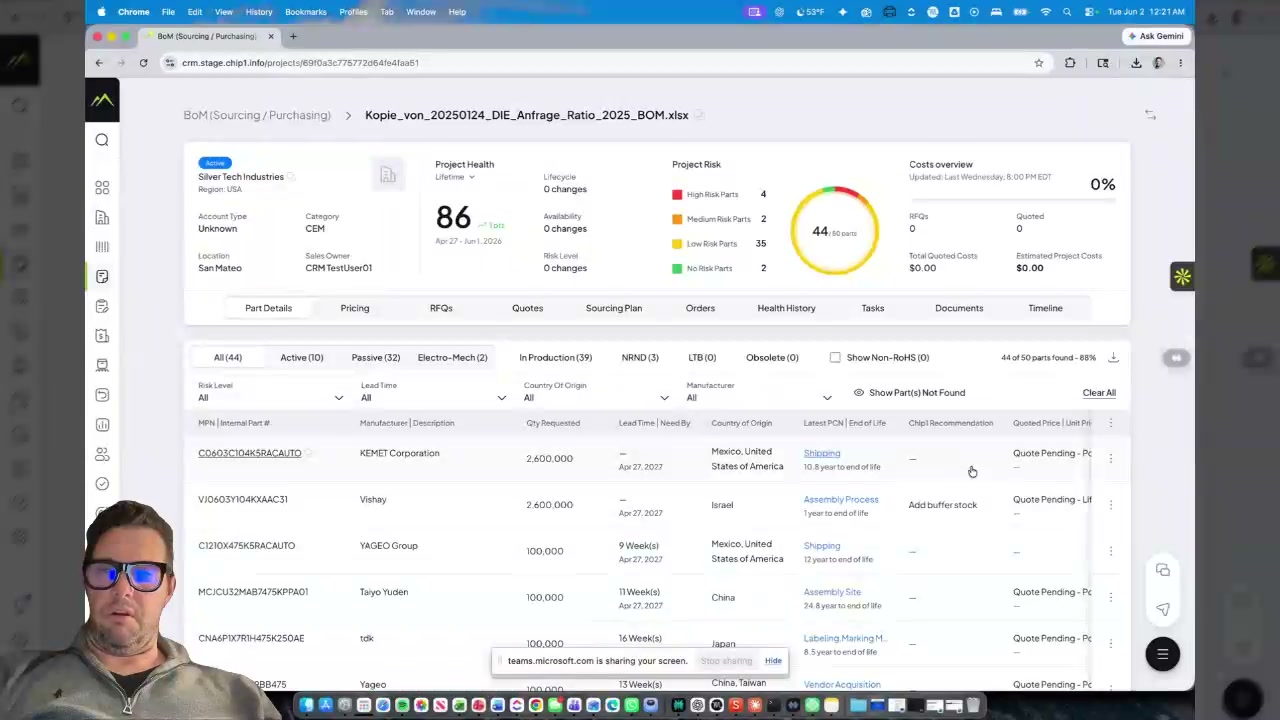Open the Chrome Bookmarks menu
Screen dimensions: 1280x720
[x=306, y=12]
